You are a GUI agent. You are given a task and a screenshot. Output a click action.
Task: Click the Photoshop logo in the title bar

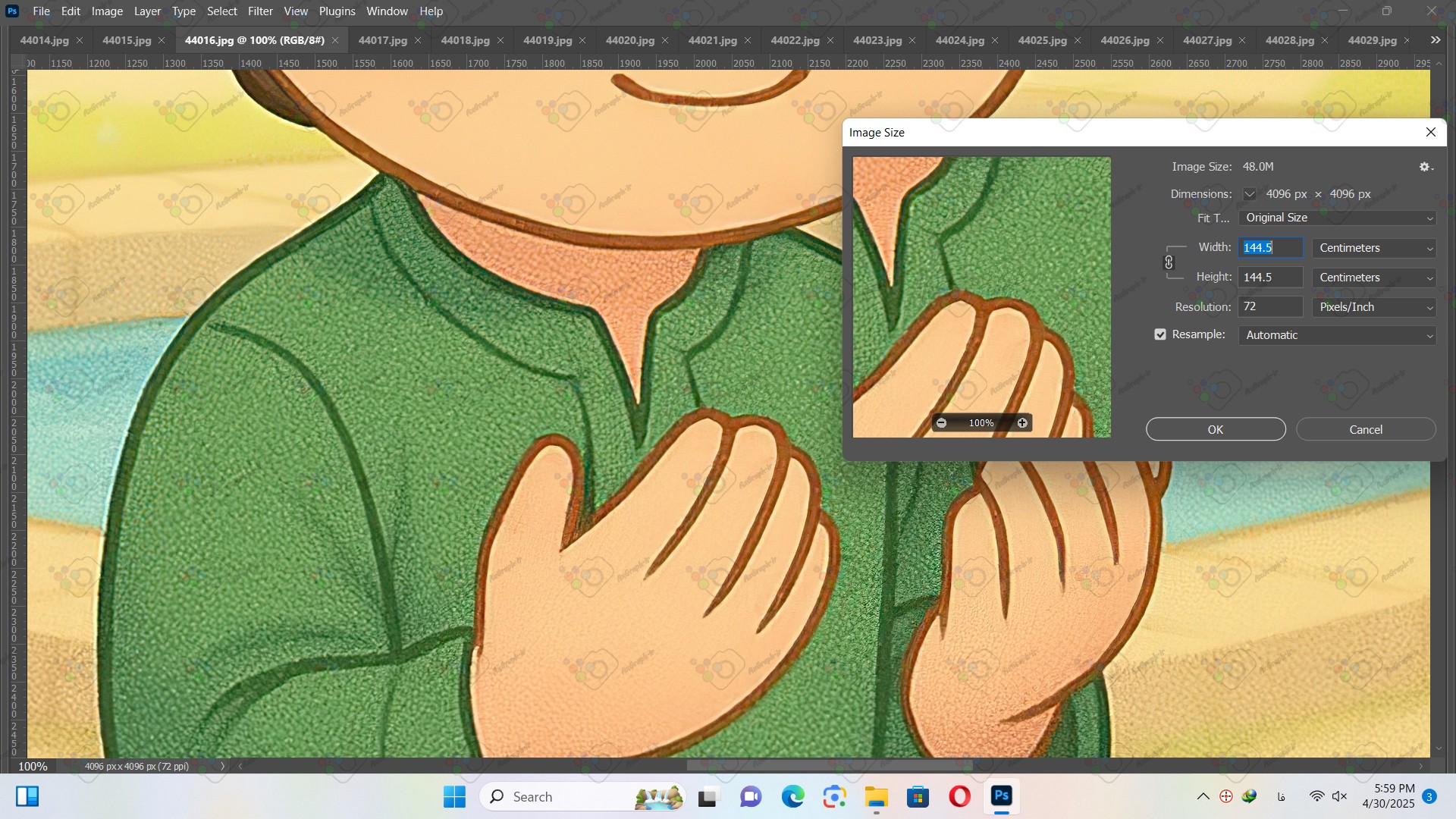12,11
